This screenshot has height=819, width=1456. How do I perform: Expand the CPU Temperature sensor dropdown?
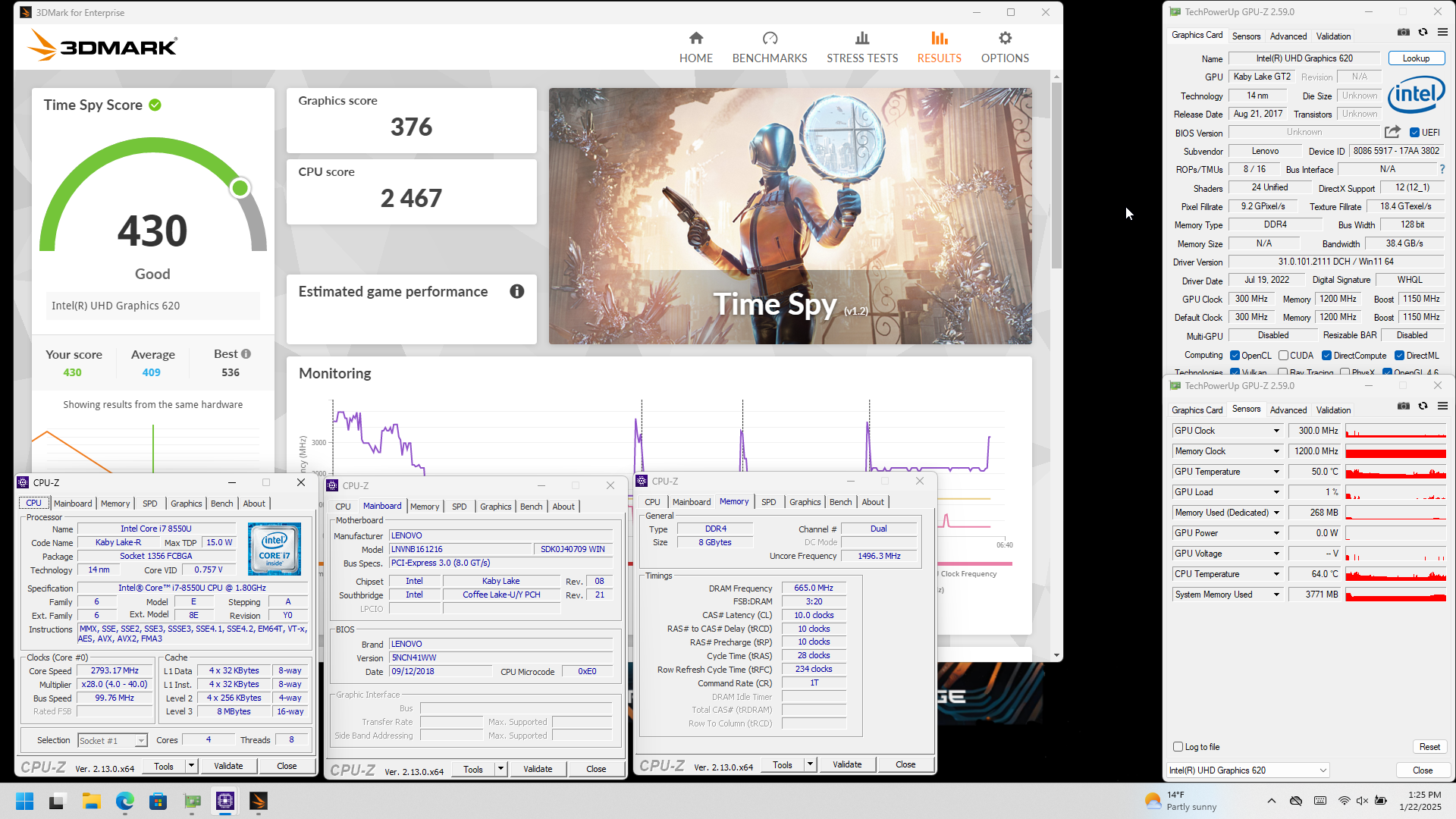tap(1276, 574)
